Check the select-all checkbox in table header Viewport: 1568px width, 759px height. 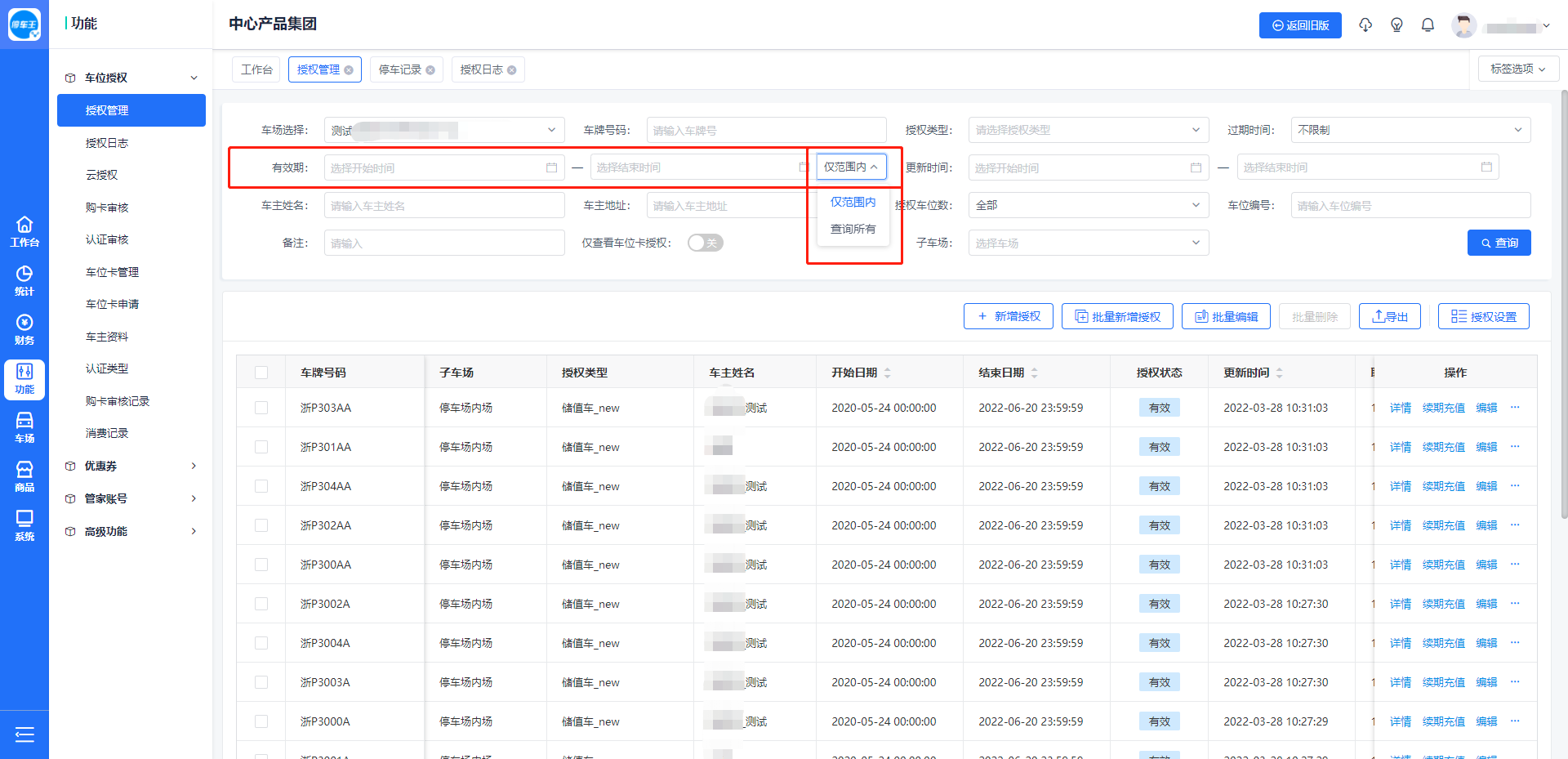[x=261, y=373]
